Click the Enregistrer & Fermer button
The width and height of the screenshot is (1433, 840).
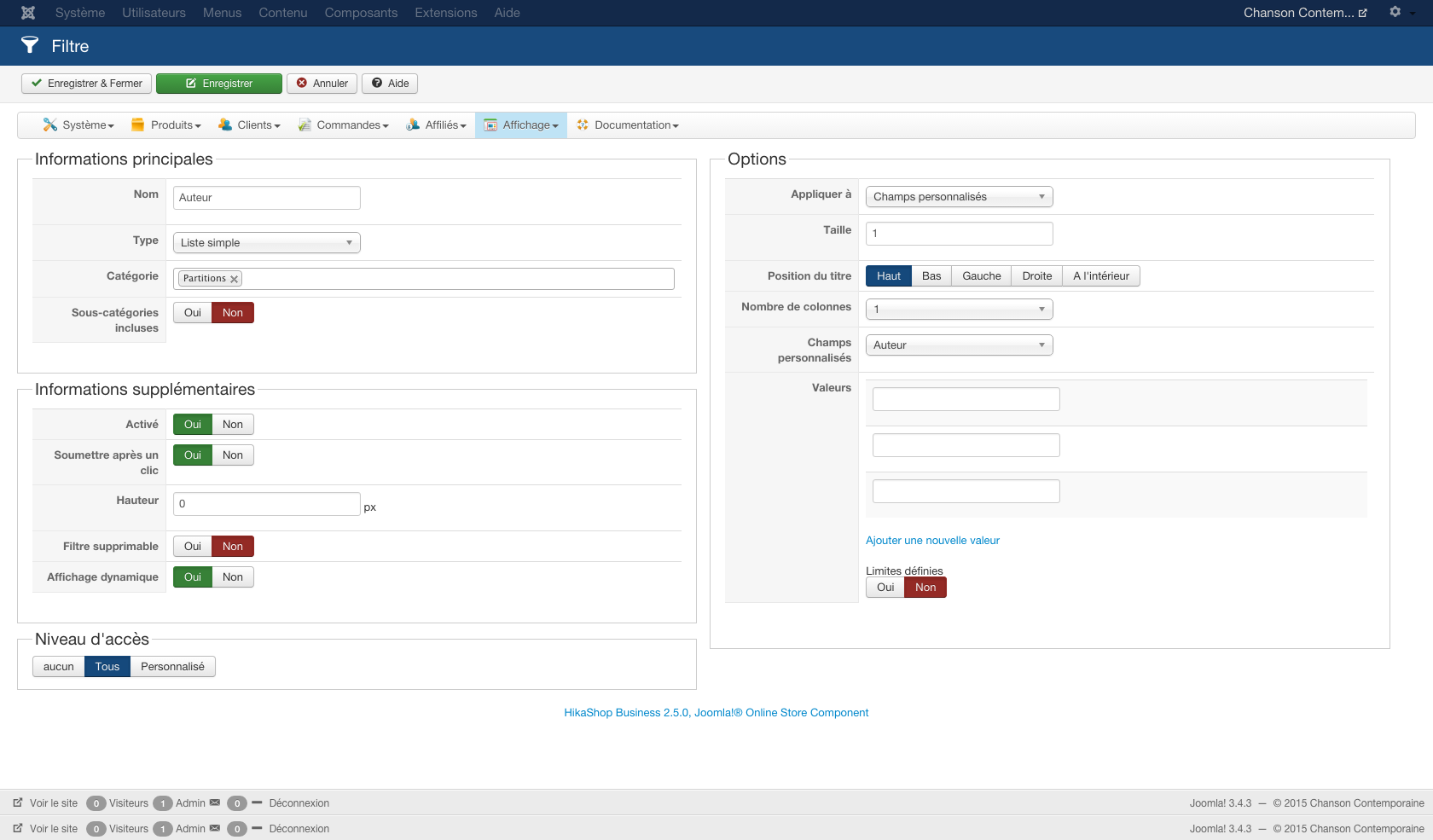(x=87, y=84)
